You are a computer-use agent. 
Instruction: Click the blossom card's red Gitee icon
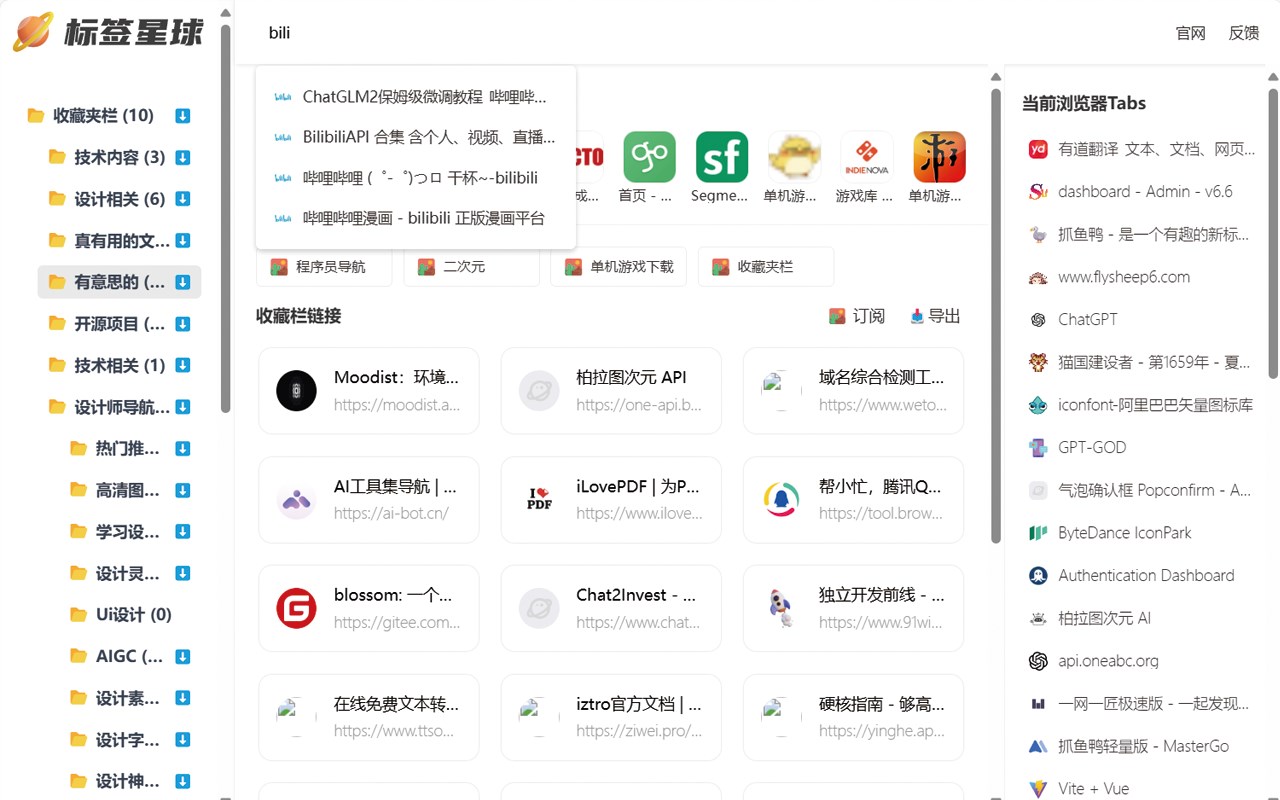[296, 608]
